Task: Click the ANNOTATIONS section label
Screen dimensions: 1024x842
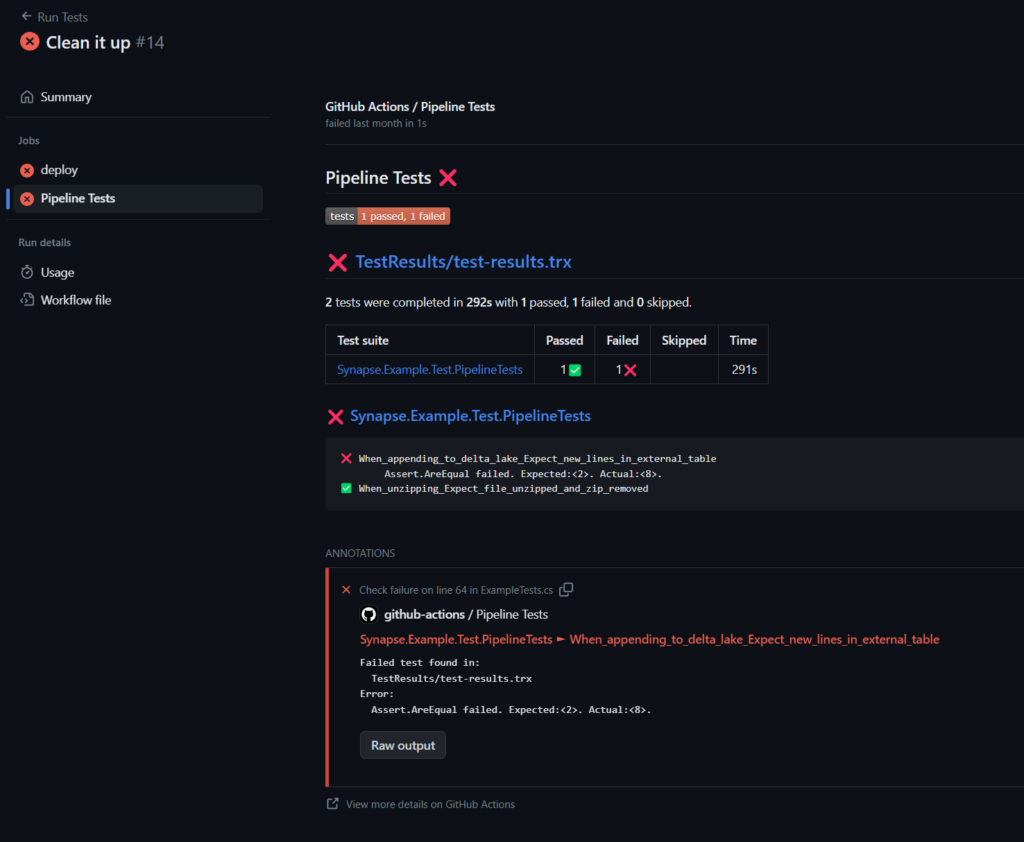Action: 360,553
